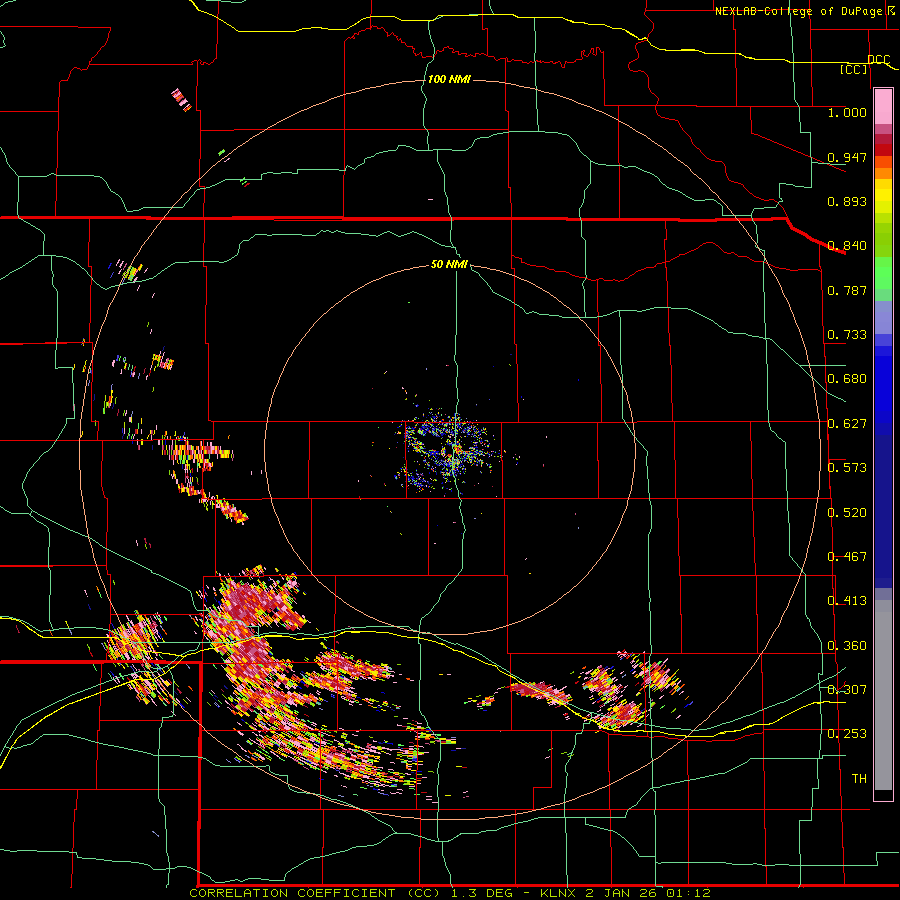Select the 0.947 value on the color scale
This screenshot has width=900, height=900.
pyautogui.click(x=847, y=157)
